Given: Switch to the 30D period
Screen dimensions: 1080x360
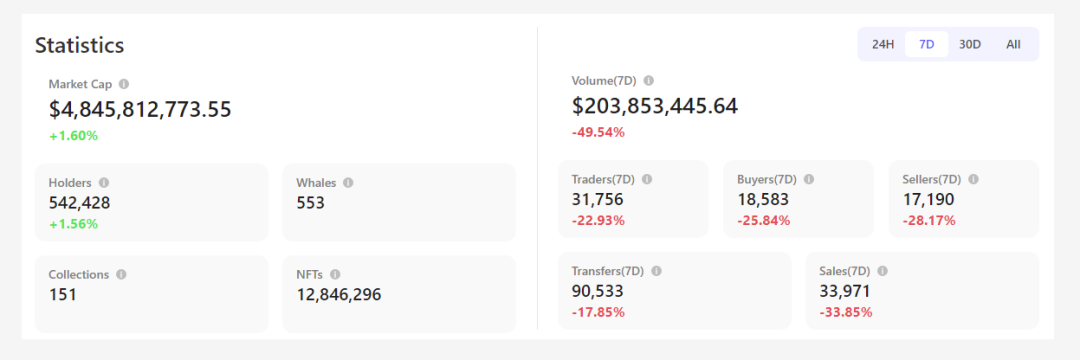Looking at the screenshot, I should click(970, 44).
